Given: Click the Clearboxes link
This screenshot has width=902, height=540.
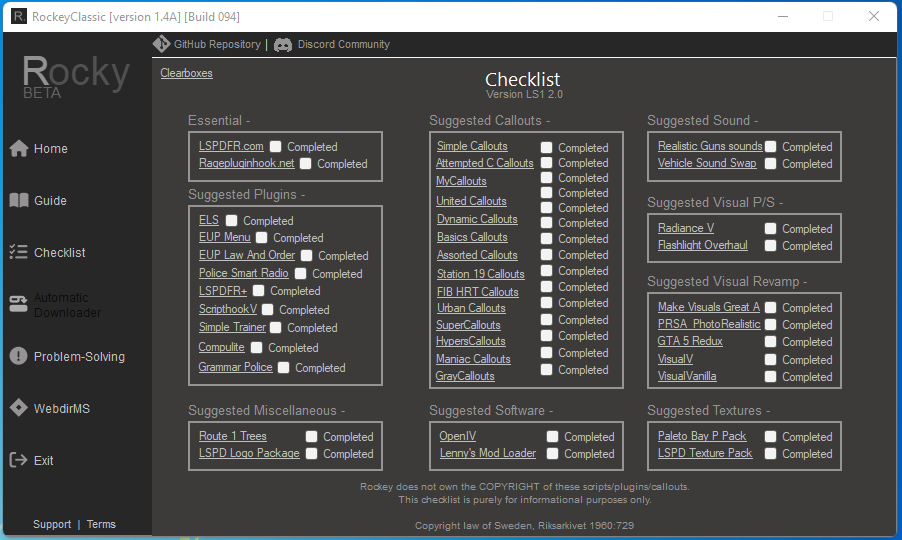Looking at the screenshot, I should pyautogui.click(x=186, y=73).
